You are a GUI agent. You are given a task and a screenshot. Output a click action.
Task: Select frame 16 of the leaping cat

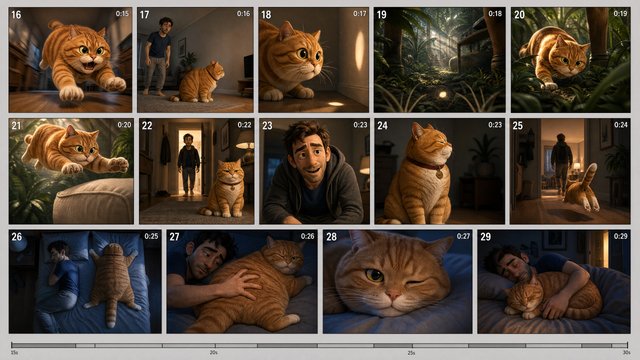(x=70, y=60)
